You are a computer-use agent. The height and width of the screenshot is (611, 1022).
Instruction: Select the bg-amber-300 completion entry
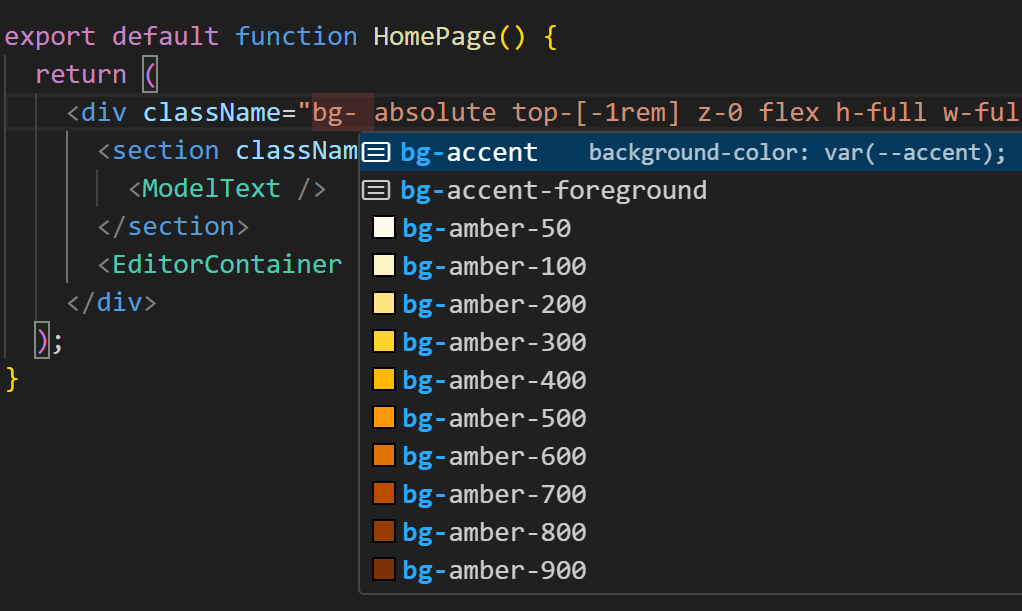click(691, 342)
